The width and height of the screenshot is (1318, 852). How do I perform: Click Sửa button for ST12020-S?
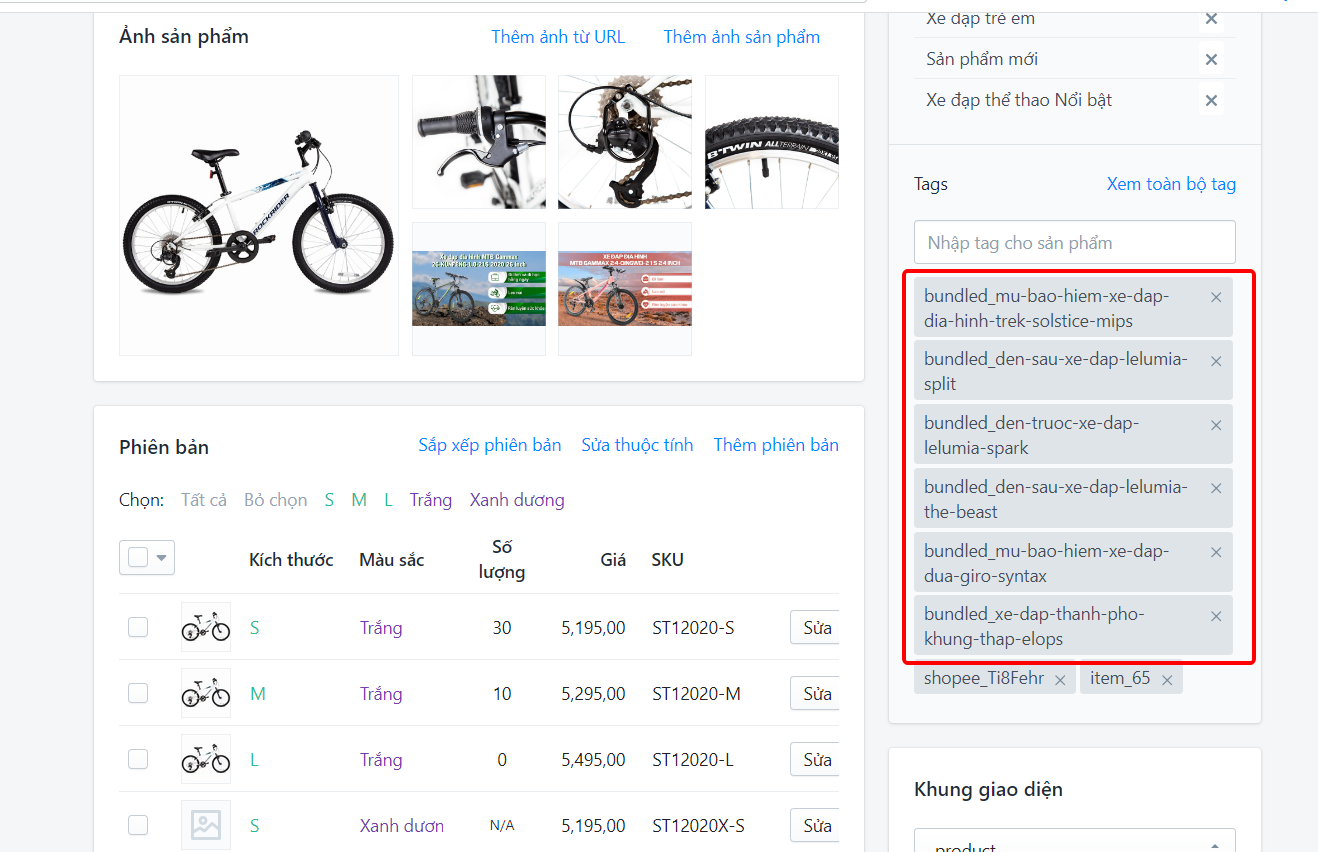click(x=816, y=628)
